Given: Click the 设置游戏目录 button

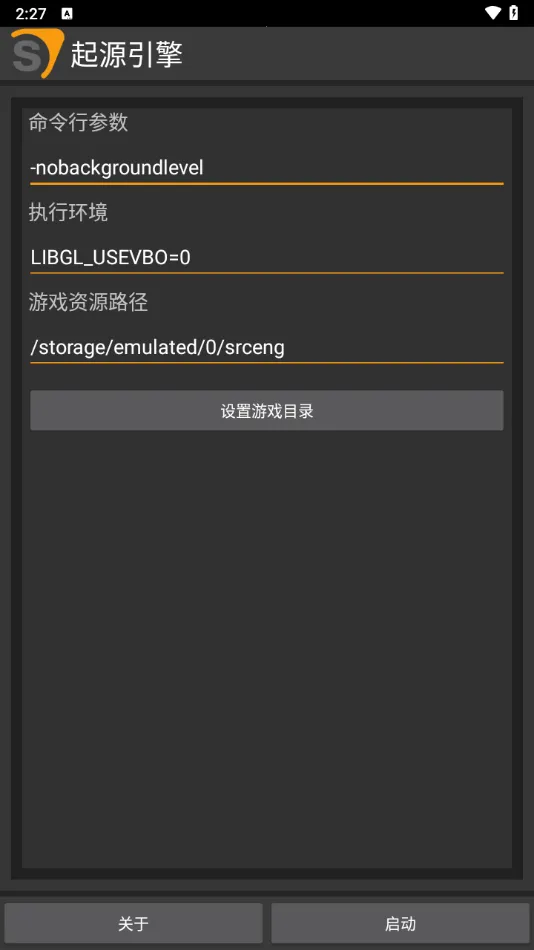Looking at the screenshot, I should pos(267,411).
